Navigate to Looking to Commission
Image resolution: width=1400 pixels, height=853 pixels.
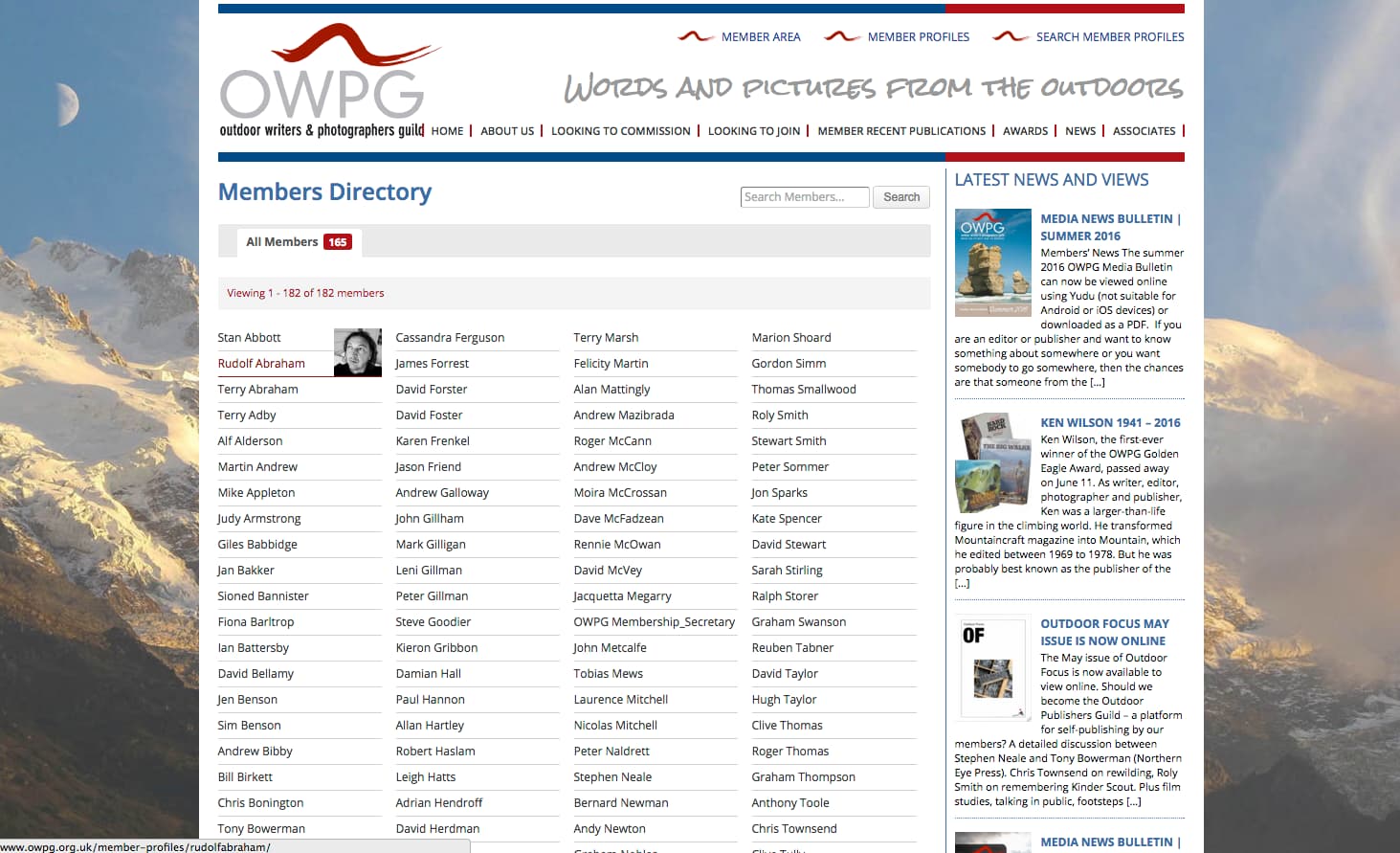[620, 131]
